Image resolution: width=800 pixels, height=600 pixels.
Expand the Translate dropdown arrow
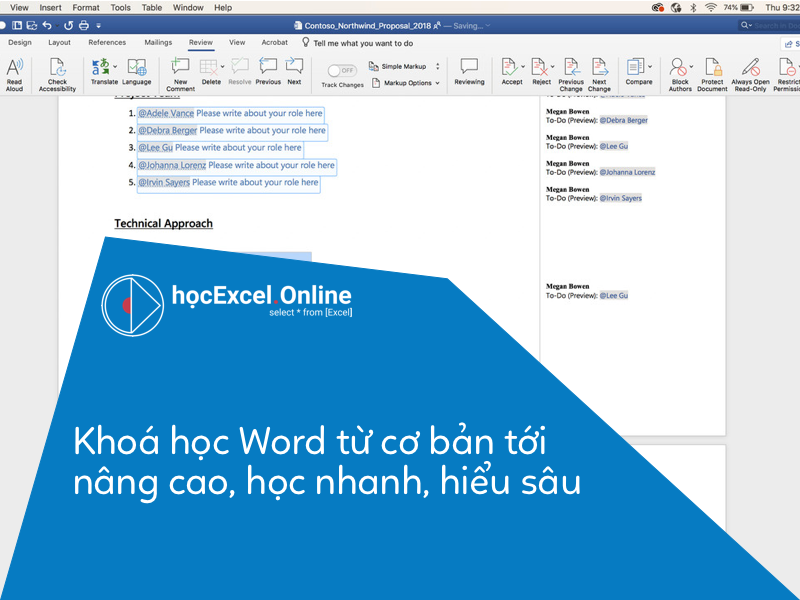(115, 66)
